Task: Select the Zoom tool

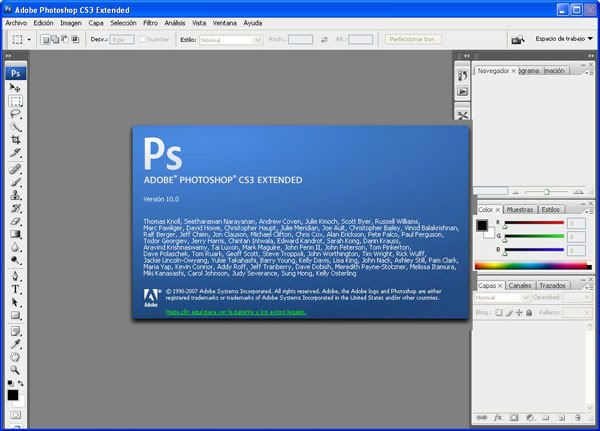Action: (x=15, y=370)
